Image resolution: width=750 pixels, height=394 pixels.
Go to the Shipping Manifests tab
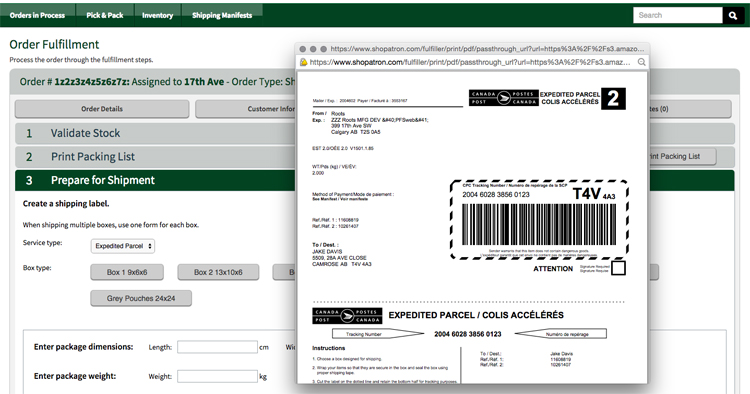coord(222,15)
